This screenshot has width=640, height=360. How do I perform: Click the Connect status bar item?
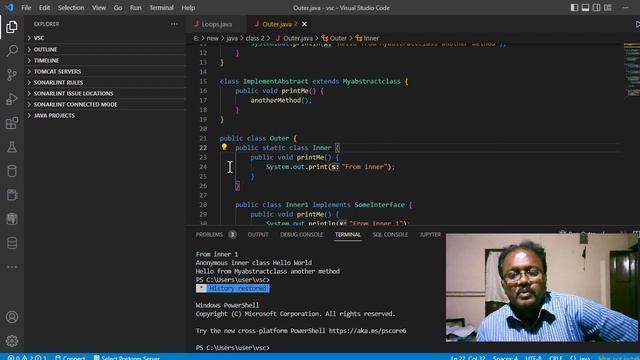click(x=70, y=357)
